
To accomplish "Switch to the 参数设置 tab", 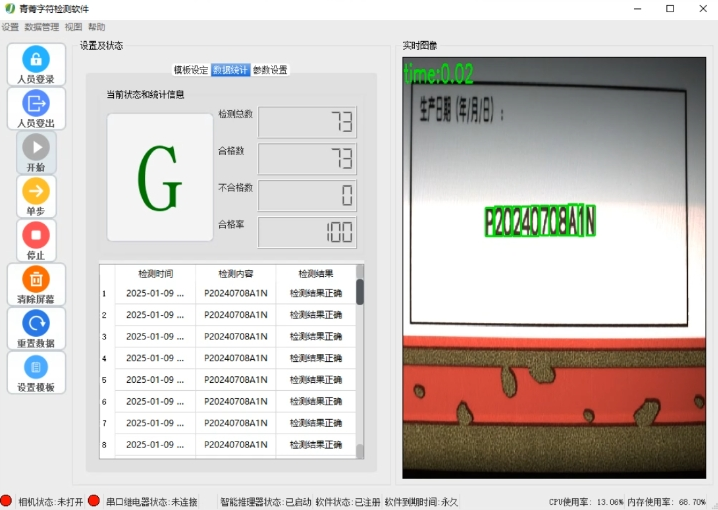I will click(270, 70).
